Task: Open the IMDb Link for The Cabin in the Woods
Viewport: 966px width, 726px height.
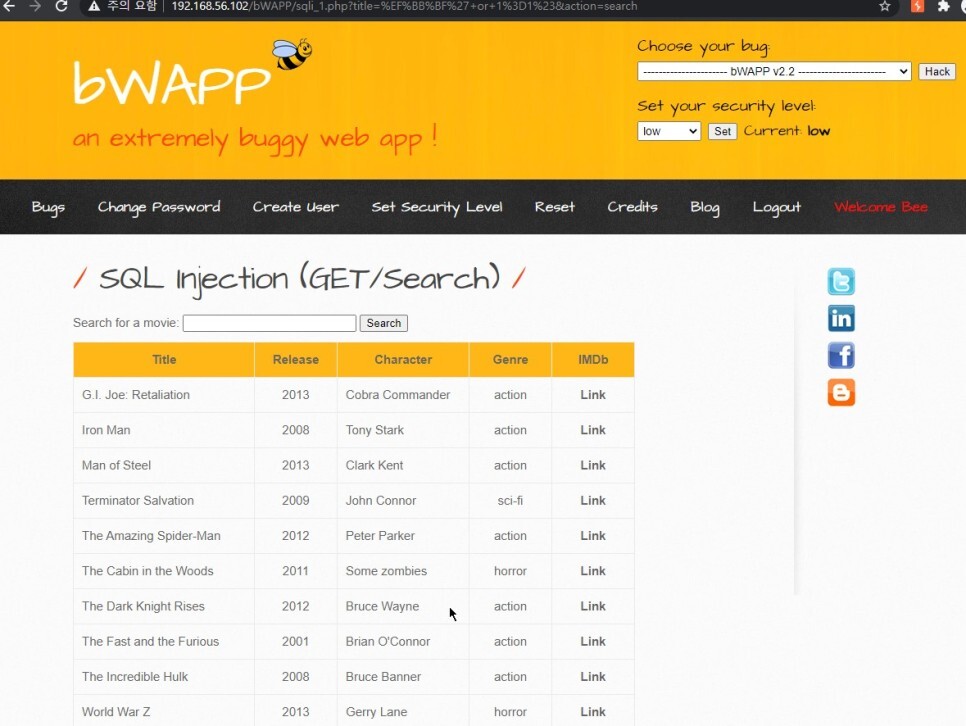Action: 593,571
